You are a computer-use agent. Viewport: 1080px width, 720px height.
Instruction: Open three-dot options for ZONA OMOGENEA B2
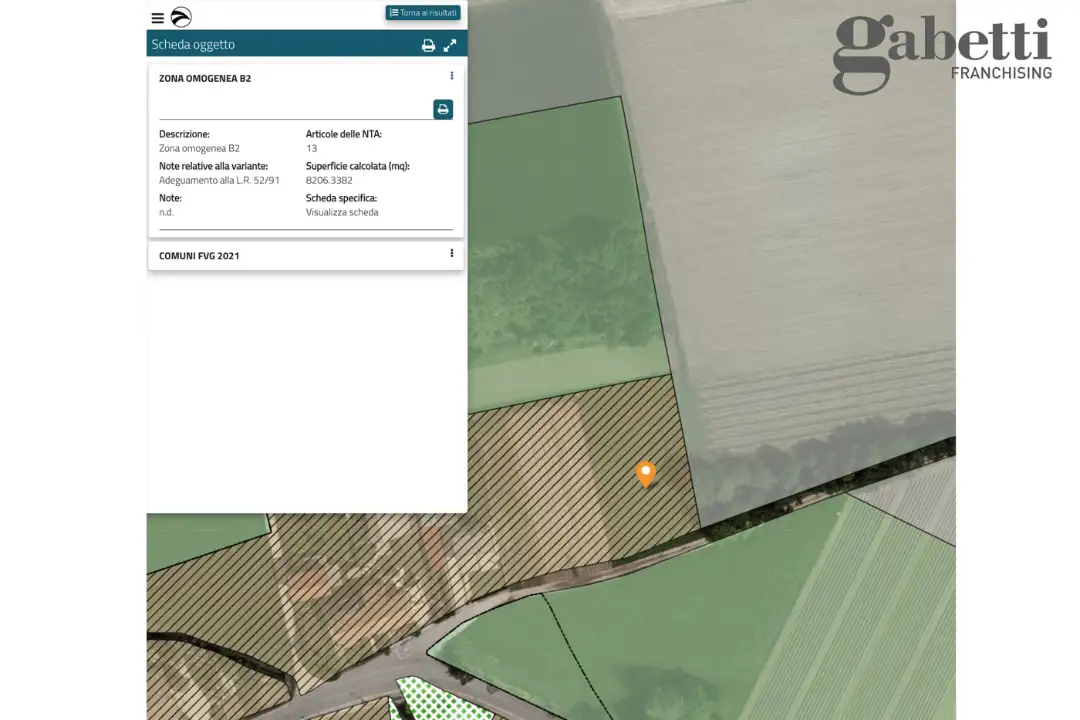(x=452, y=76)
